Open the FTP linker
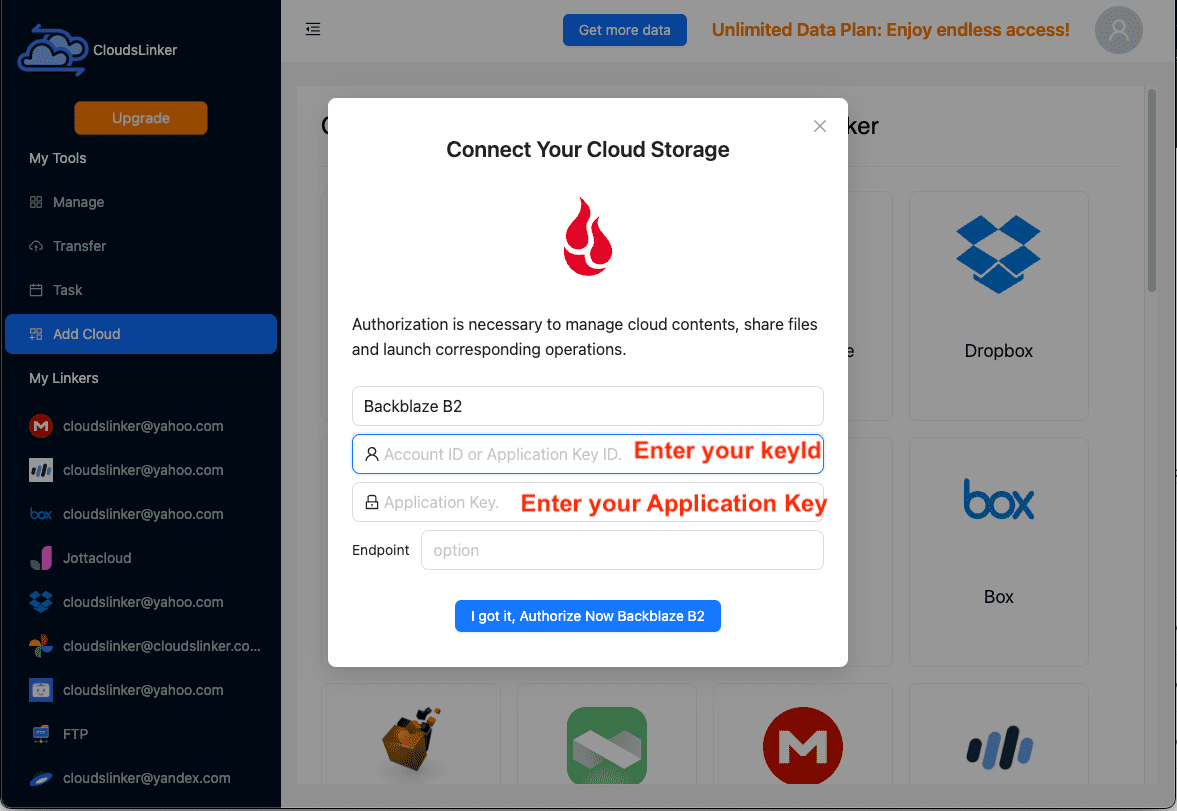The width and height of the screenshot is (1177, 811). (x=141, y=734)
